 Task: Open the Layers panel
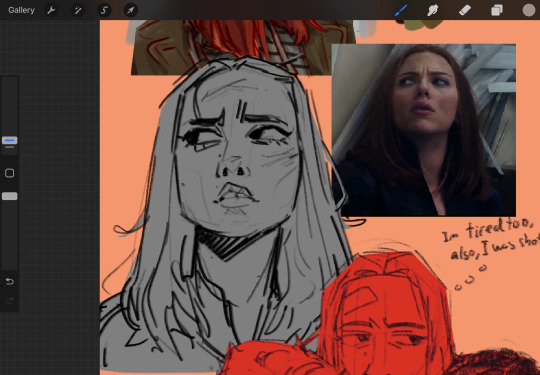[497, 10]
